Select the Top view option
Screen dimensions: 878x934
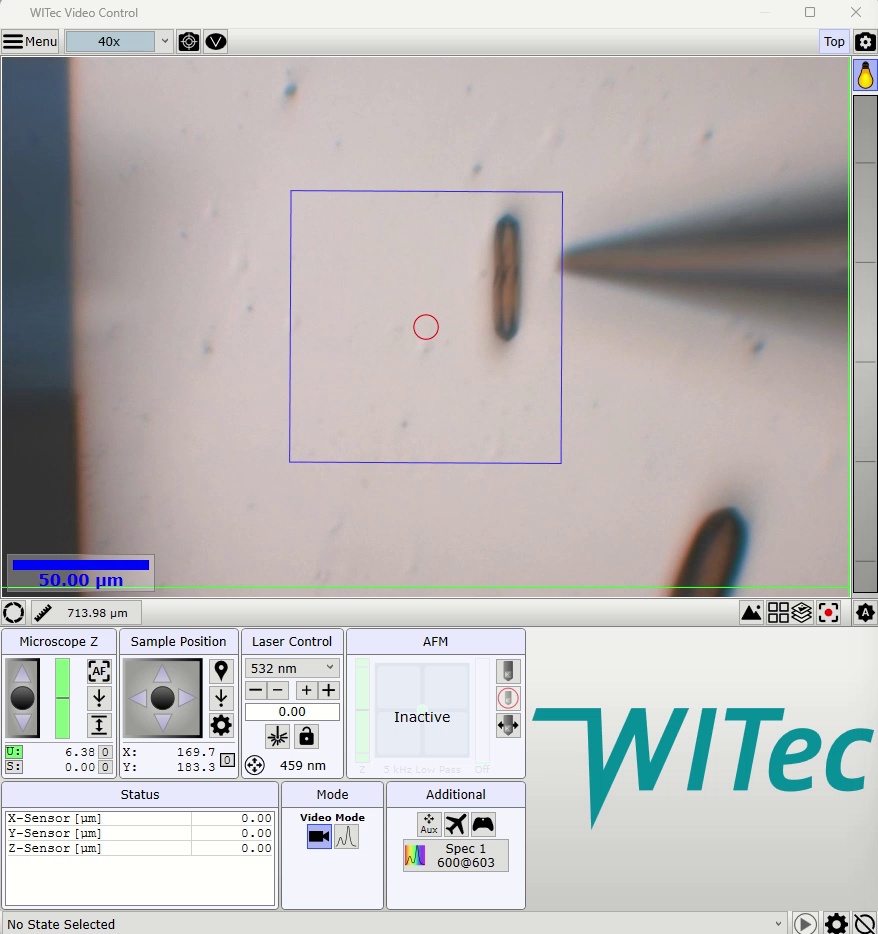pos(833,41)
